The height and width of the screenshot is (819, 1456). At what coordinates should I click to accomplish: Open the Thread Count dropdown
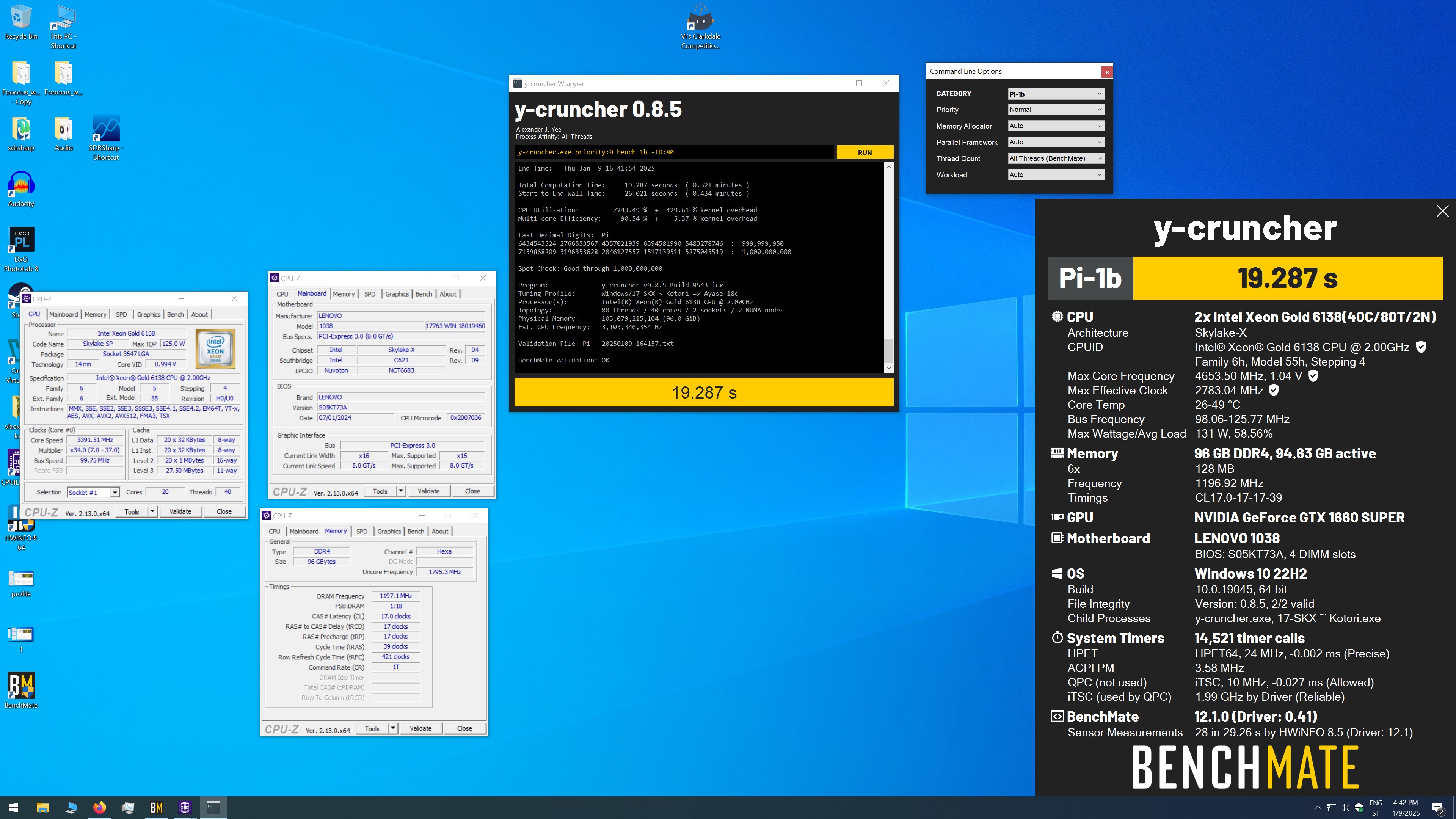pyautogui.click(x=1056, y=159)
